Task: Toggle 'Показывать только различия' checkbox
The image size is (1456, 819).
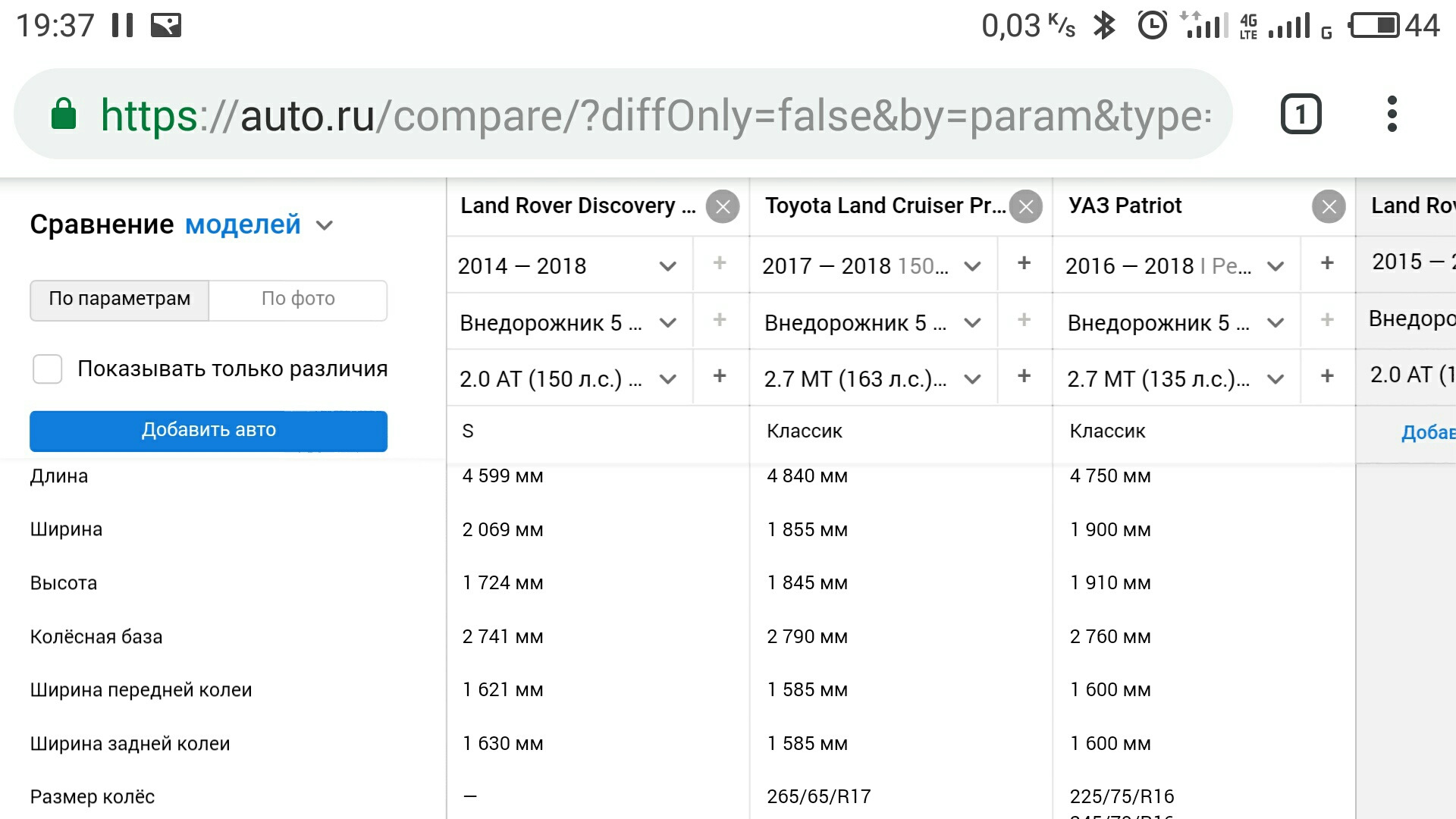Action: (48, 369)
